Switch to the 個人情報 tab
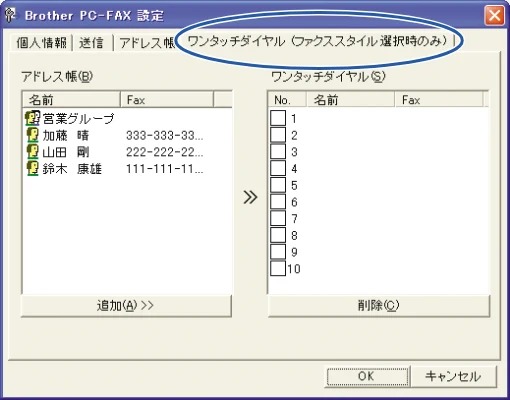The height and width of the screenshot is (400, 510). [x=41, y=43]
